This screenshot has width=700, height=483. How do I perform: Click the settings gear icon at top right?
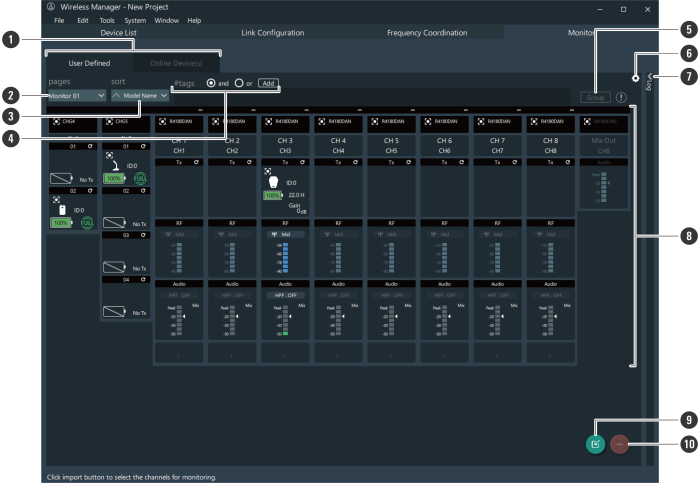[x=635, y=78]
